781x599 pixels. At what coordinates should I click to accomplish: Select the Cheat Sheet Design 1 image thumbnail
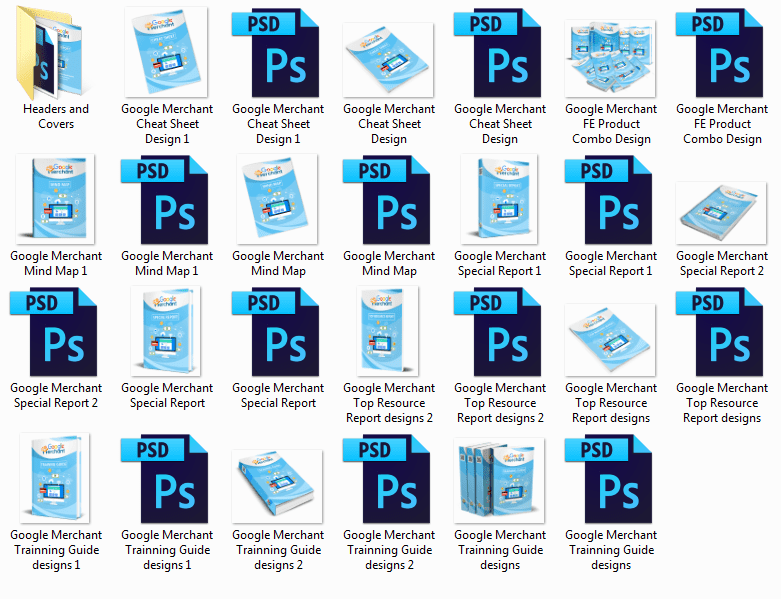point(167,52)
